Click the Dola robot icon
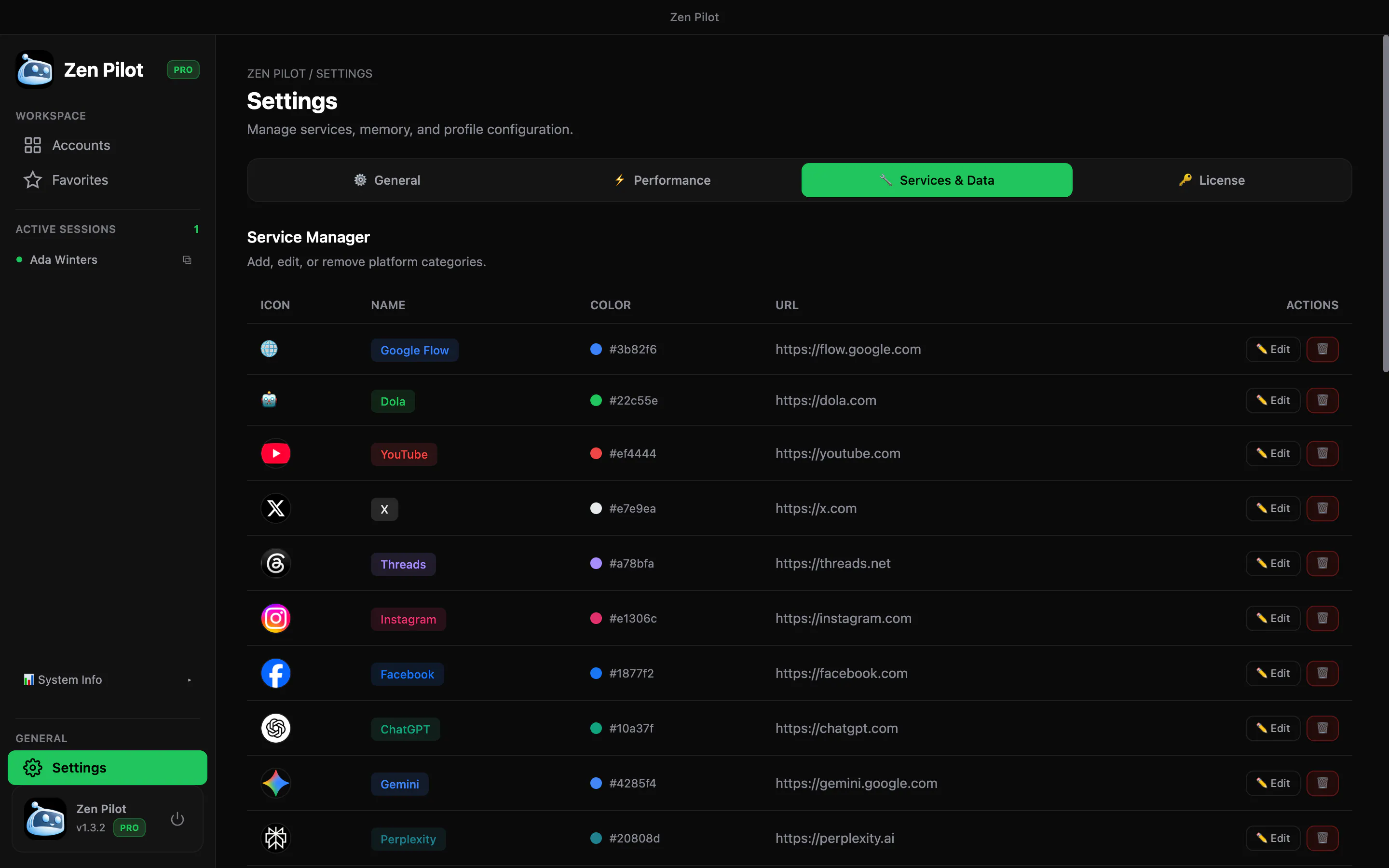Screen dimensions: 1389x868 [269, 400]
